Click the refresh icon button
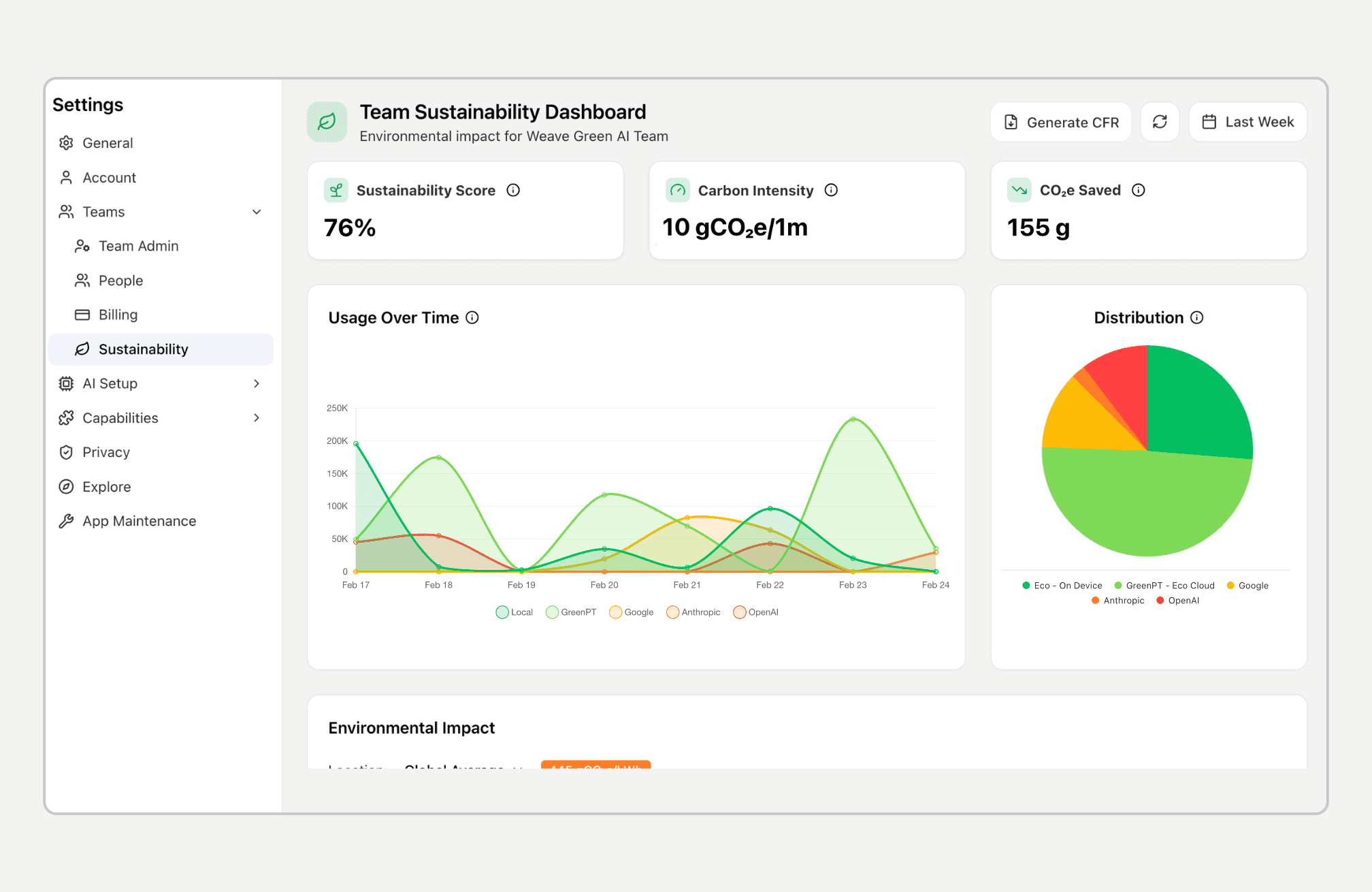 point(1160,122)
